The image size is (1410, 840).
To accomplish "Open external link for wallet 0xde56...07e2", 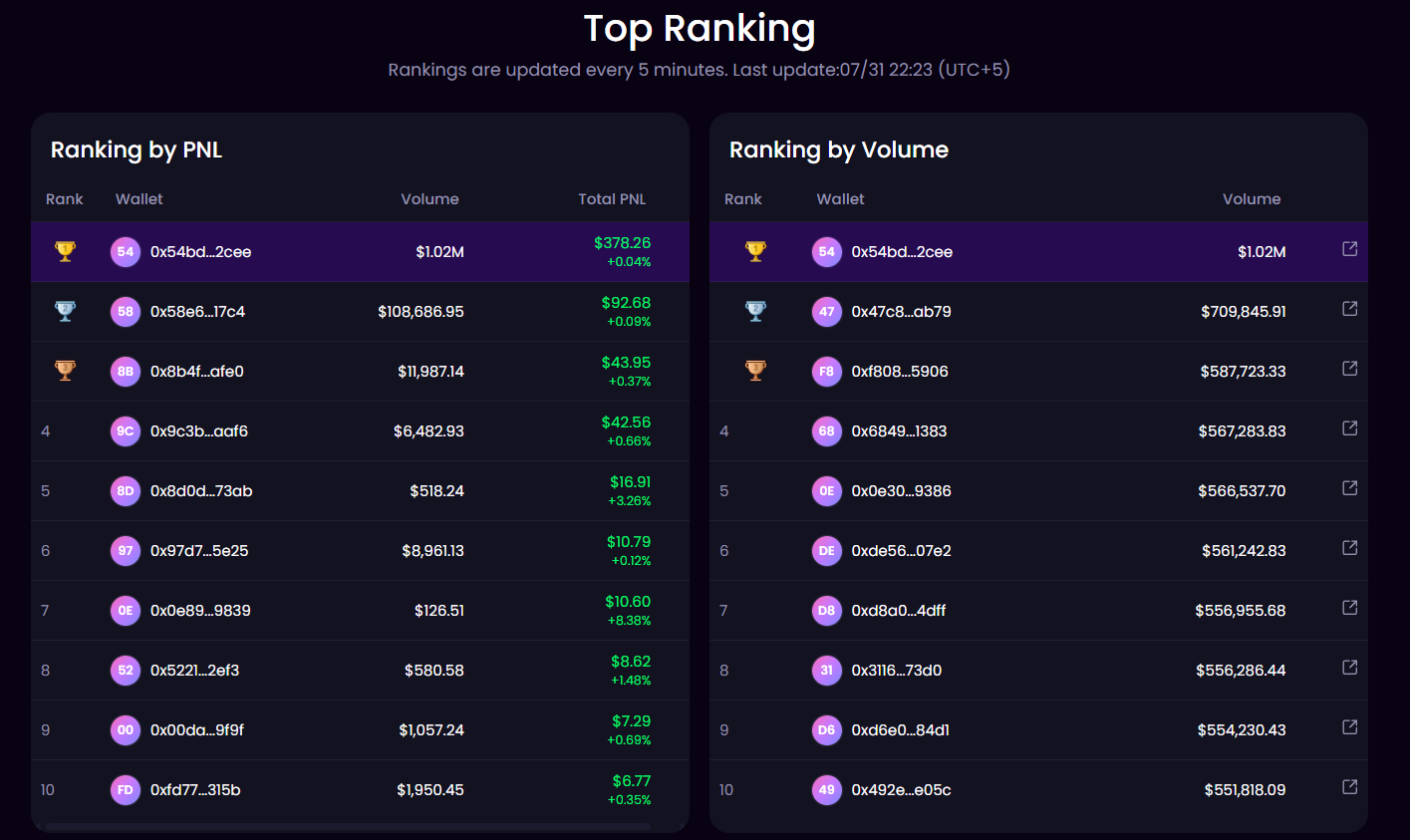I will click(x=1350, y=548).
